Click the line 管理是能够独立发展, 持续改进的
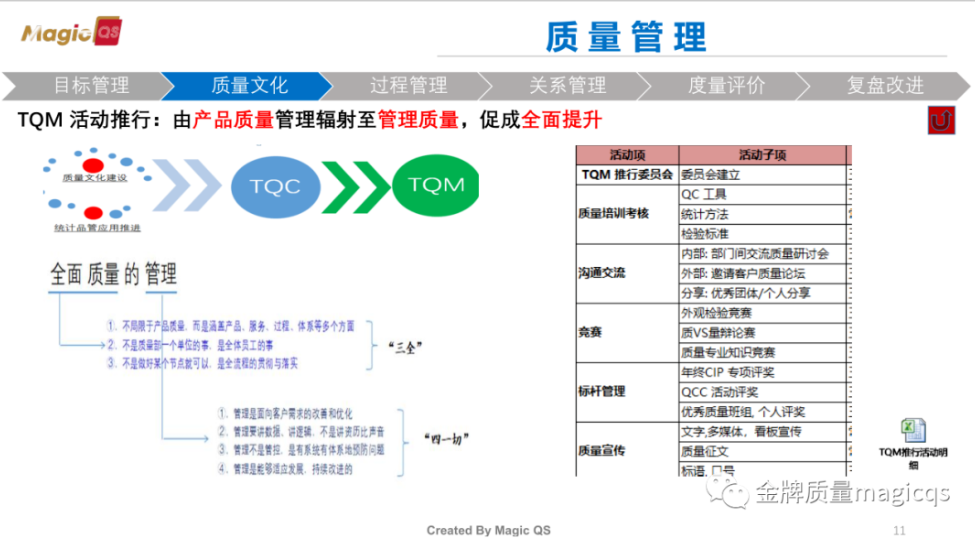Screen dimensions: 975x542 point(285,469)
